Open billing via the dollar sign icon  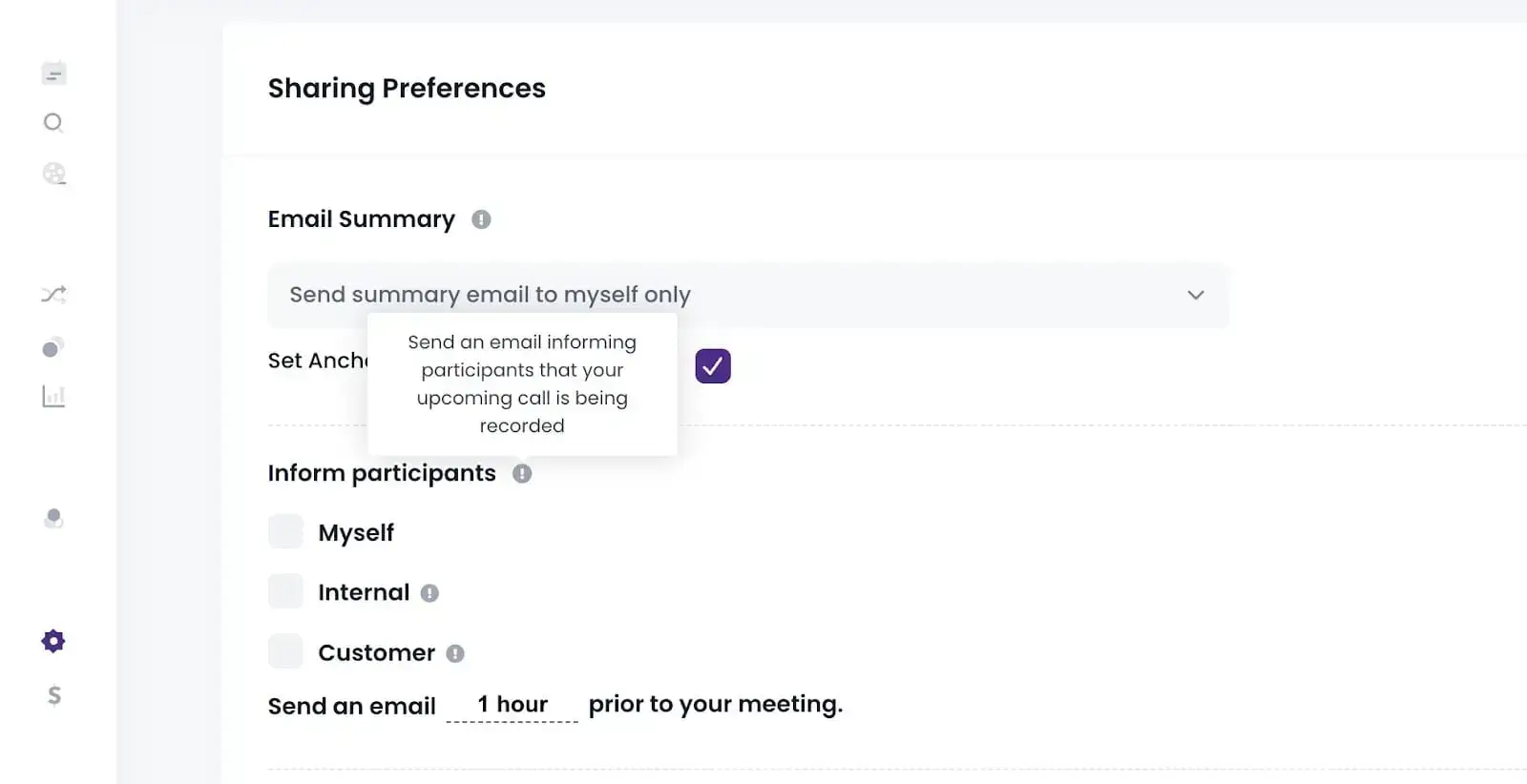click(53, 695)
